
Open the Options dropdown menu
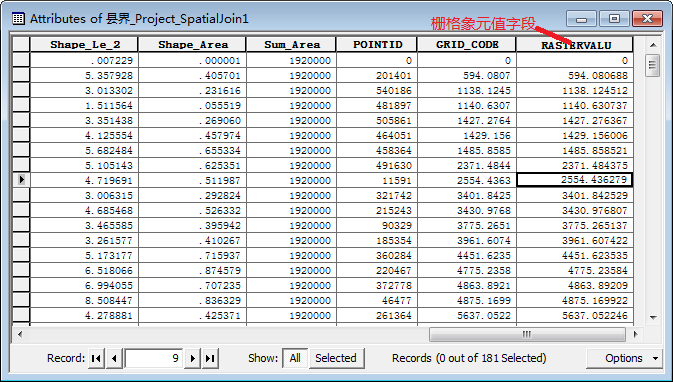tap(624, 358)
